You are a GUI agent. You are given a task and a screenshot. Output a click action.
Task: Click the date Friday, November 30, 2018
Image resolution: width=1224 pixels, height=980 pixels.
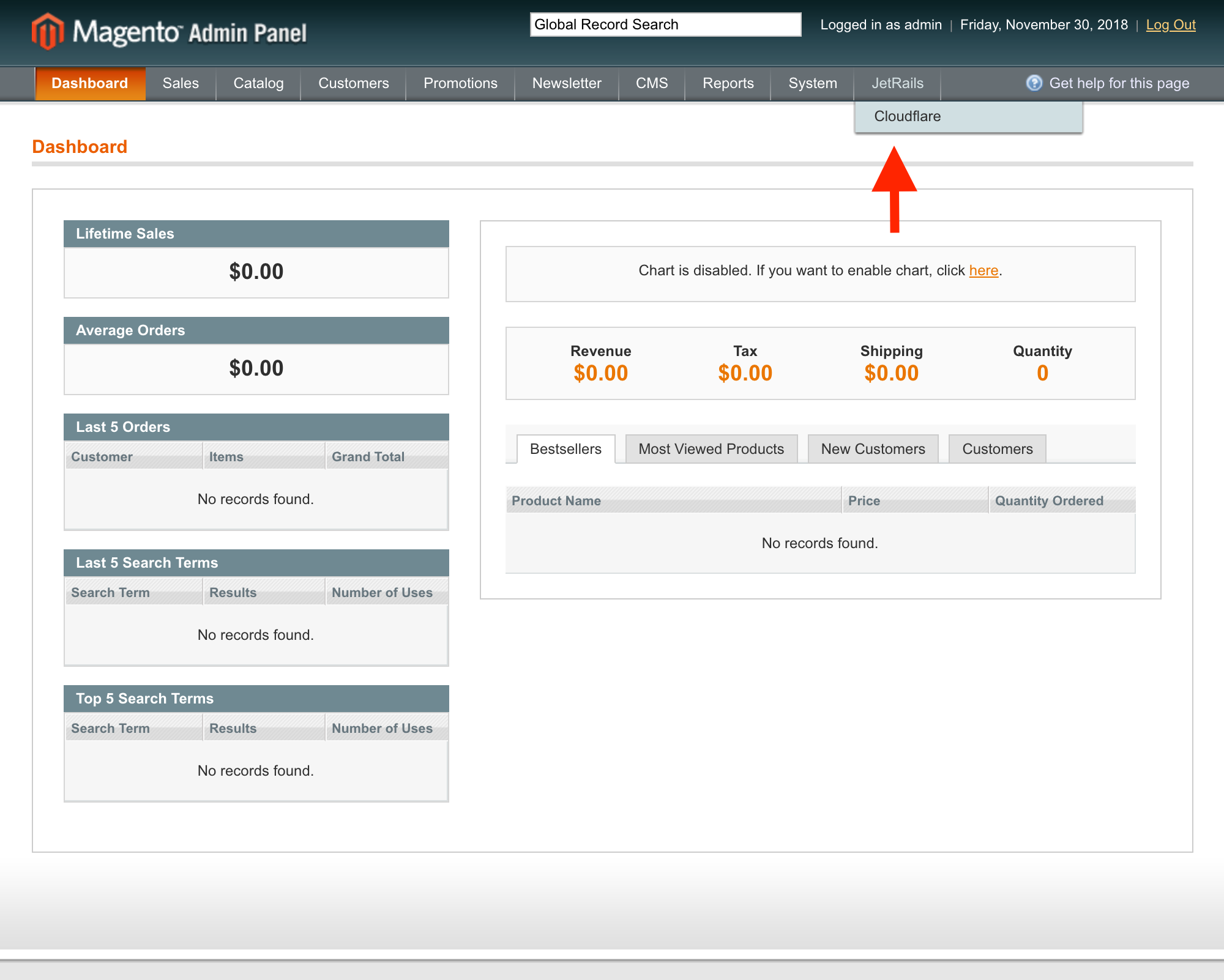[1043, 24]
